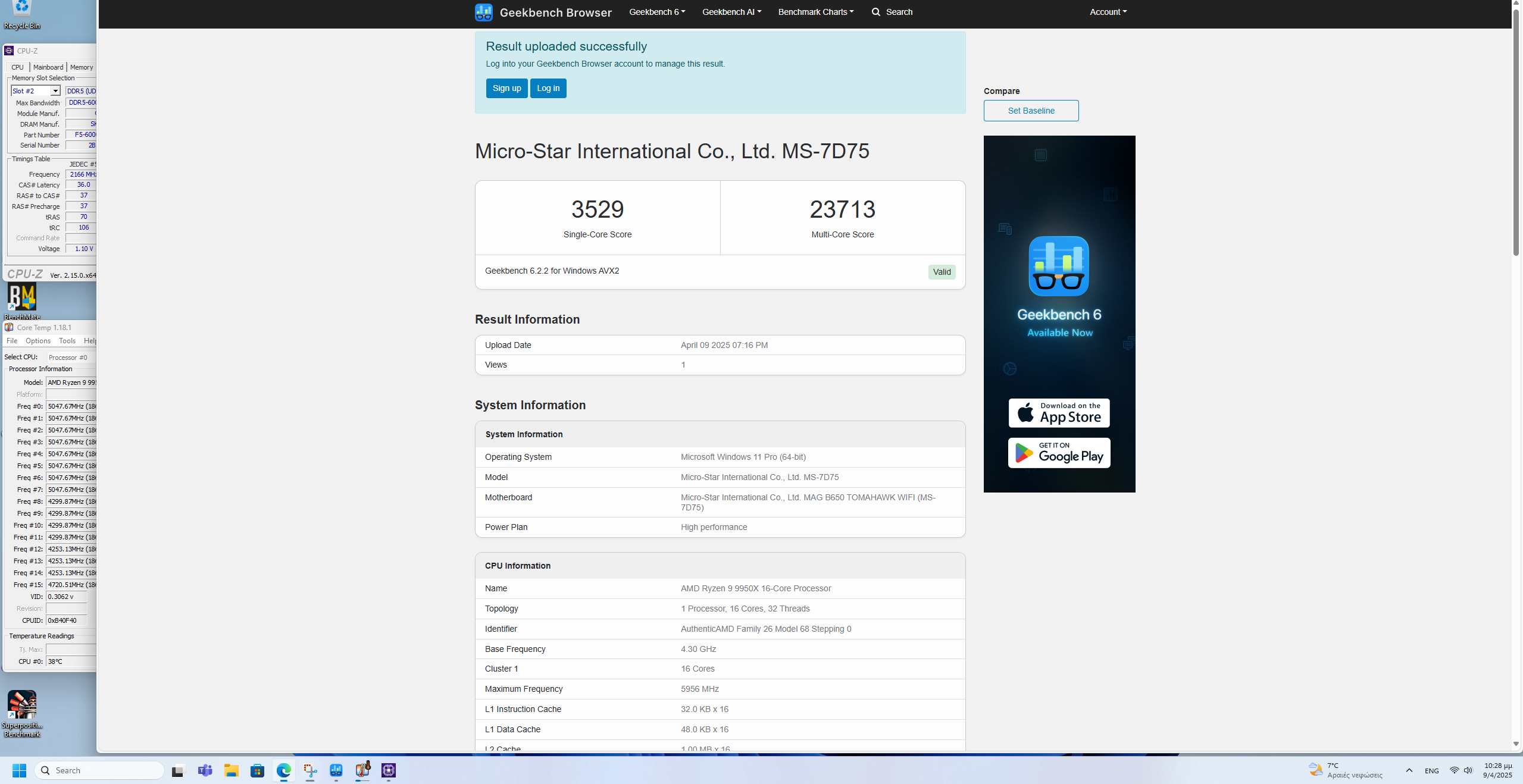Click the multi-core score 23713
Viewport: 1523px width, 784px height.
tap(843, 209)
